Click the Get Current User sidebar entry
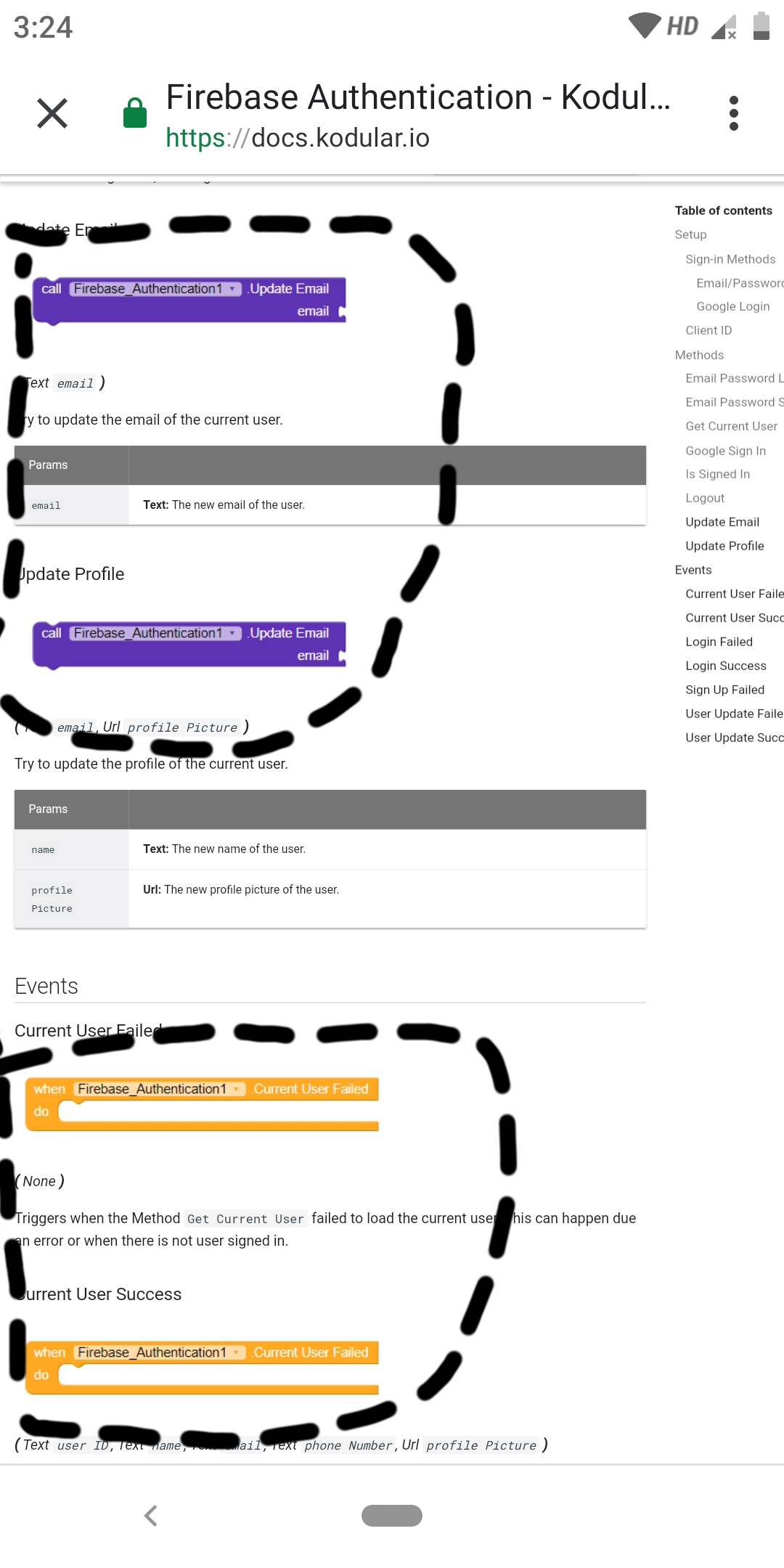Screen dimensions: 784x1568 [730, 426]
